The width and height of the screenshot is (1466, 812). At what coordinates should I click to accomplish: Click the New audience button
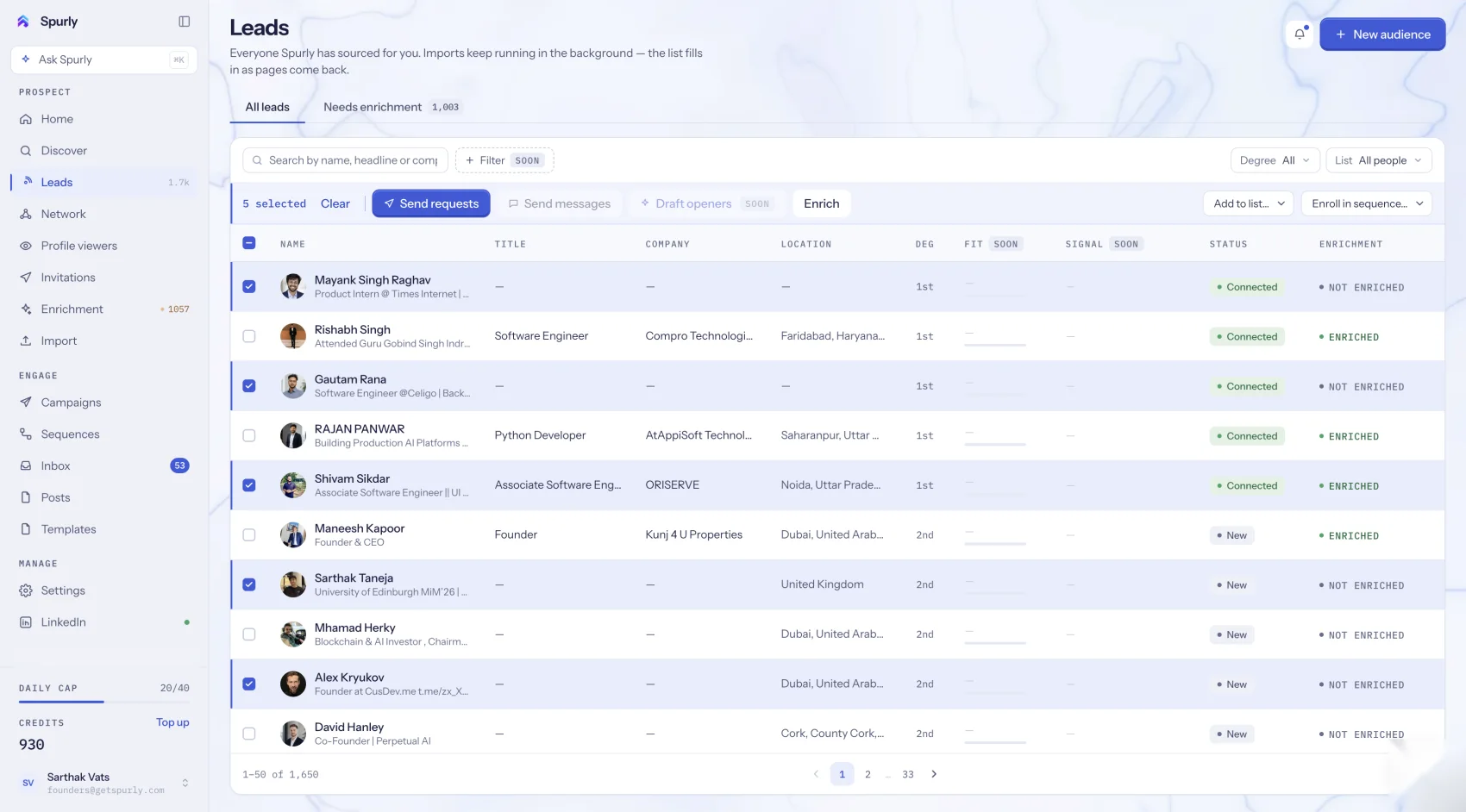[x=1382, y=34]
